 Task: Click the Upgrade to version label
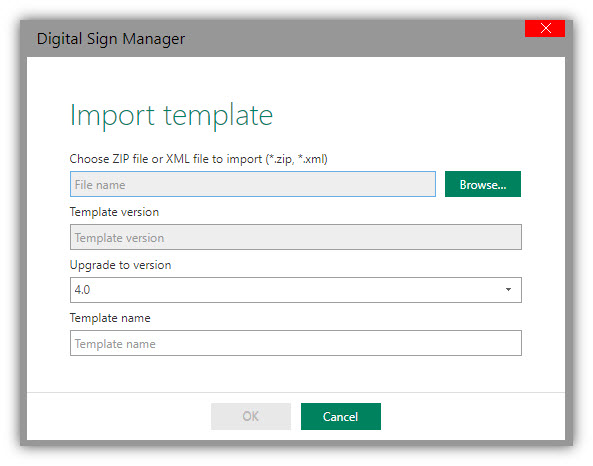point(120,265)
